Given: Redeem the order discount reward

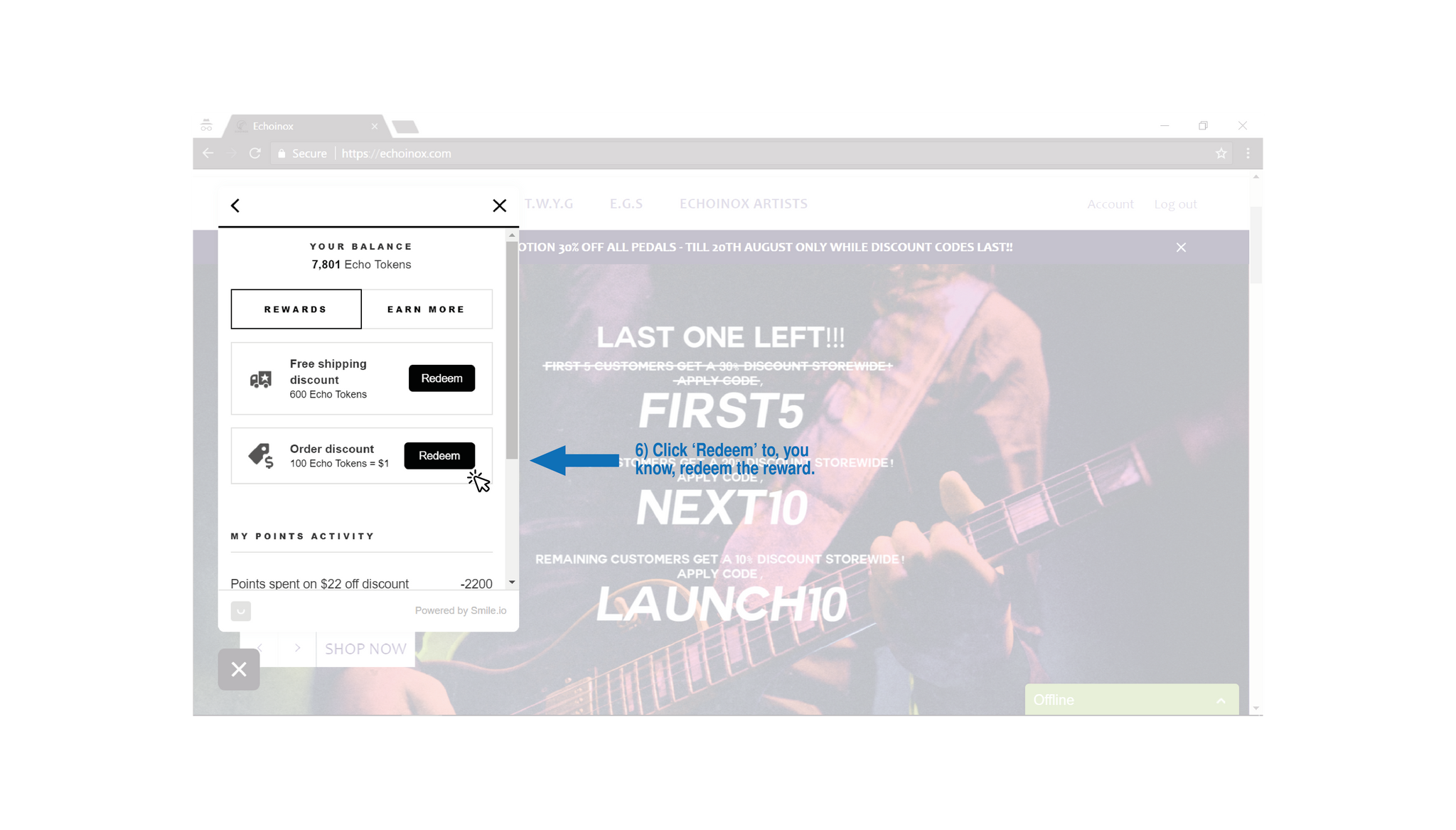Looking at the screenshot, I should coord(438,455).
